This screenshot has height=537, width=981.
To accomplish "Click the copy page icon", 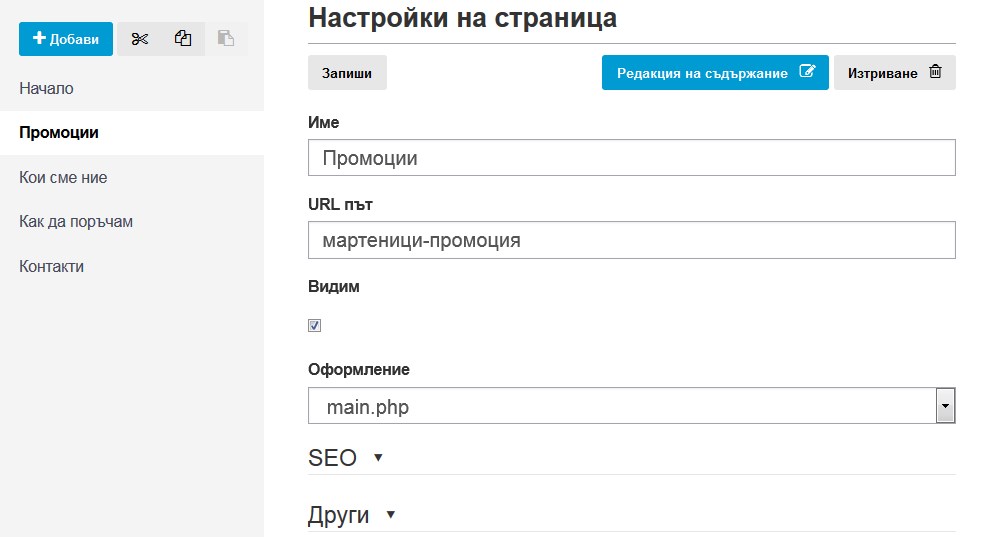I will click(x=183, y=39).
